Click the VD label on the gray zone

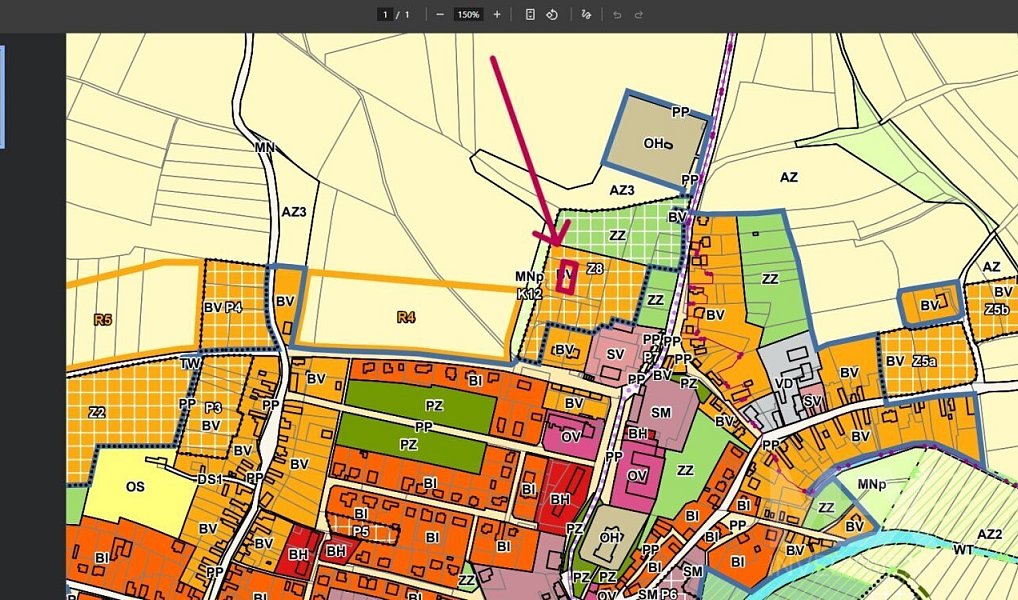pyautogui.click(x=784, y=384)
